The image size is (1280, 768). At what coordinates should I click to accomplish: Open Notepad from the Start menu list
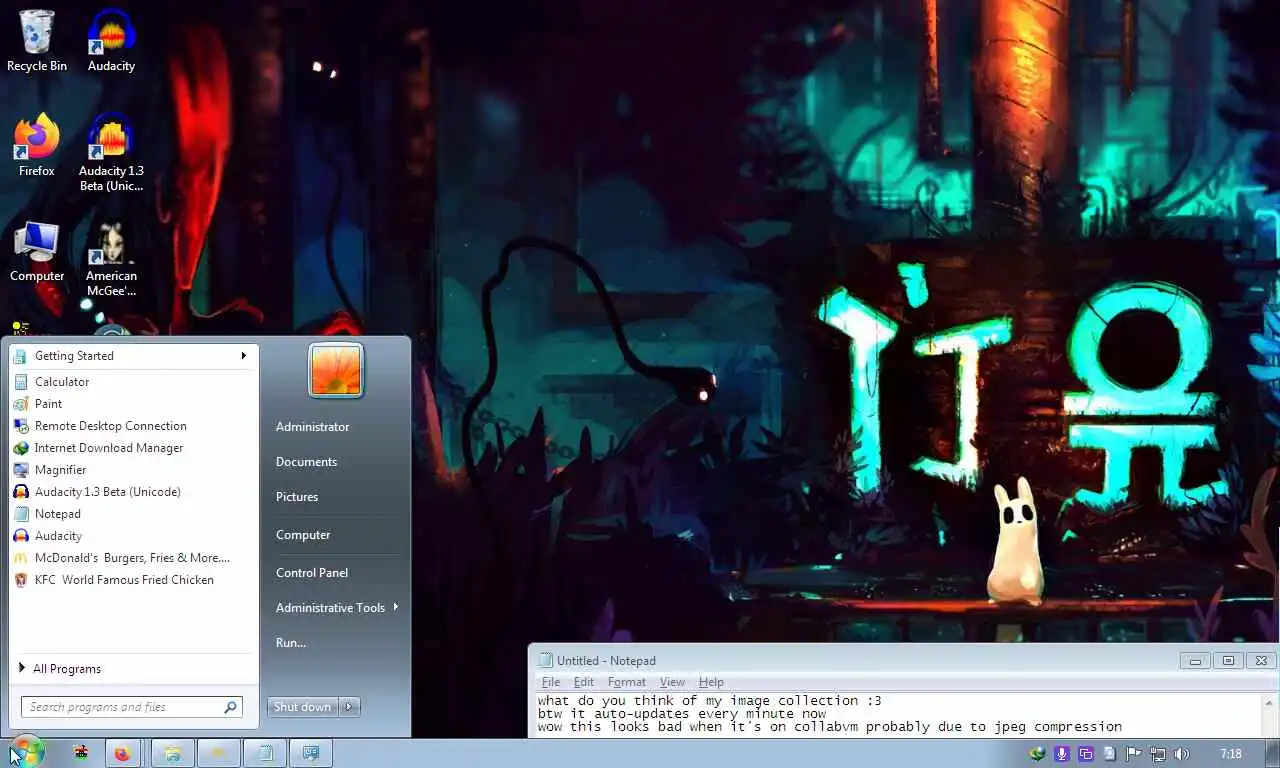[134, 514]
